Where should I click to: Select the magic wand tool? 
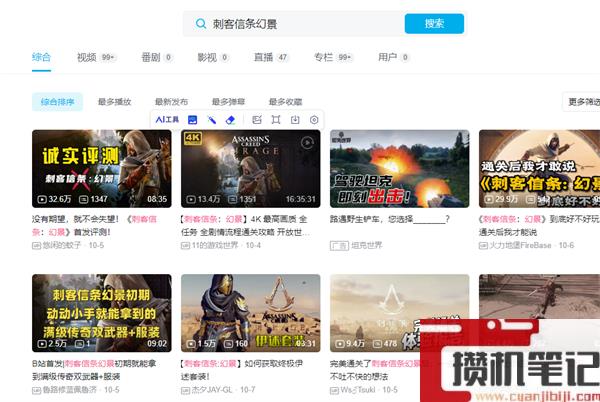(x=212, y=120)
